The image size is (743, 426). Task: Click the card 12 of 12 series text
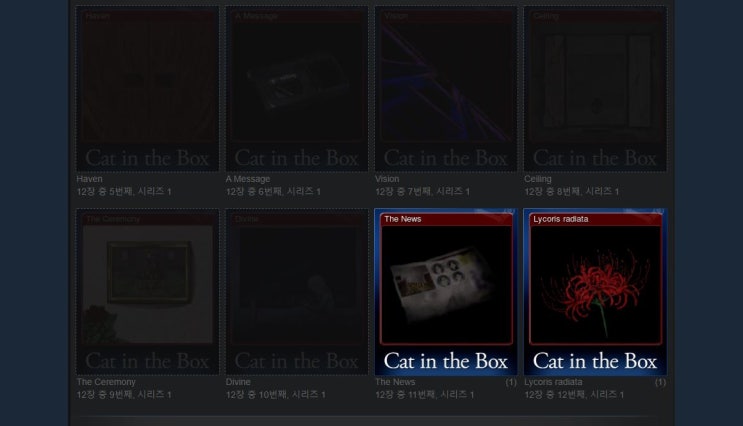[x=574, y=394]
